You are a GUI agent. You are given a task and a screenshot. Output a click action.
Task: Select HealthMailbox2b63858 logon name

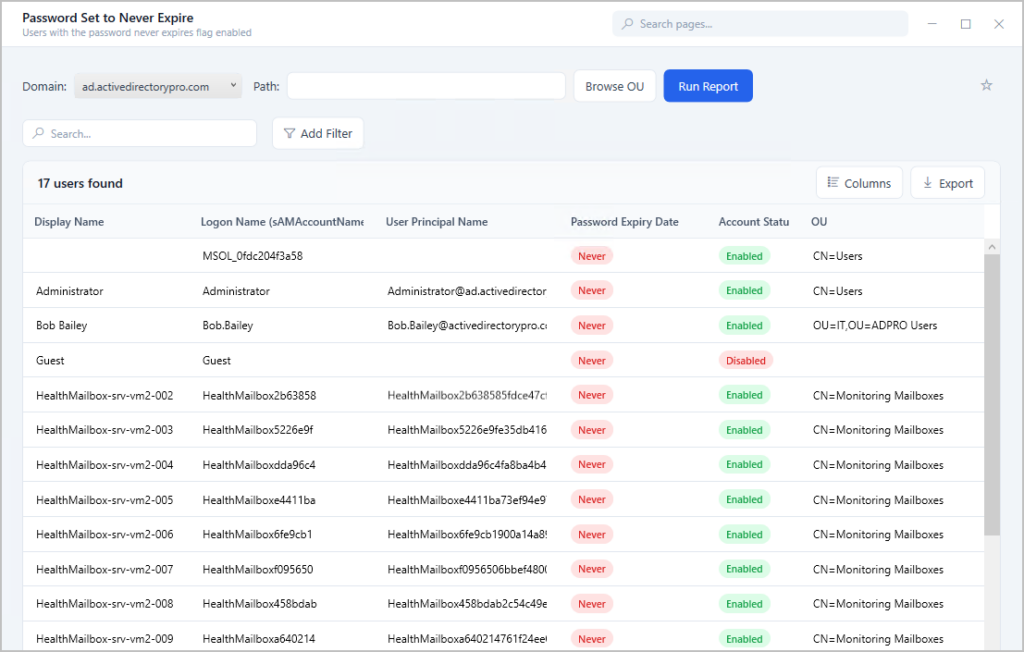pyautogui.click(x=259, y=396)
